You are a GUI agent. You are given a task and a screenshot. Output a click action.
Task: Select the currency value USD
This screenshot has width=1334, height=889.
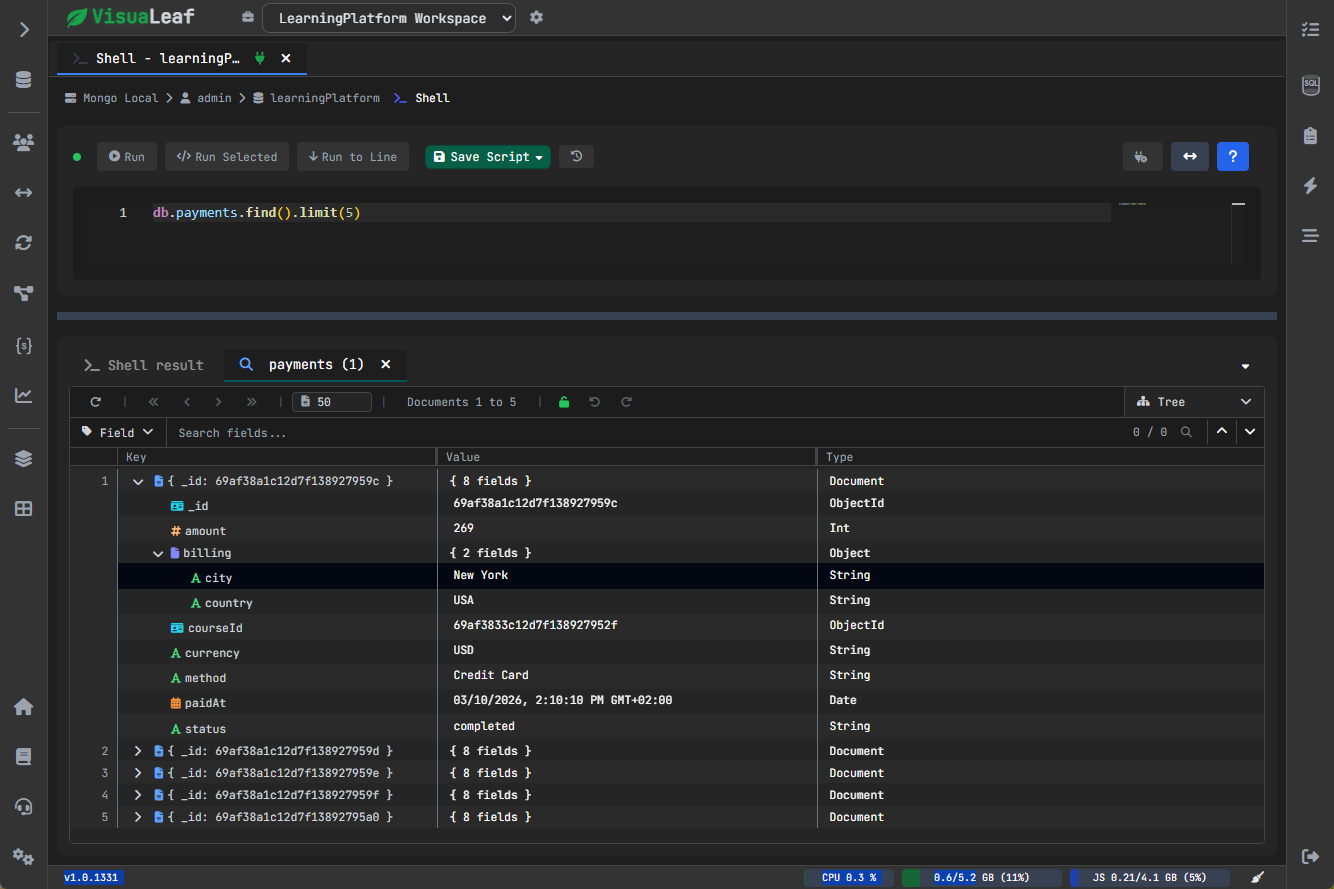point(464,650)
